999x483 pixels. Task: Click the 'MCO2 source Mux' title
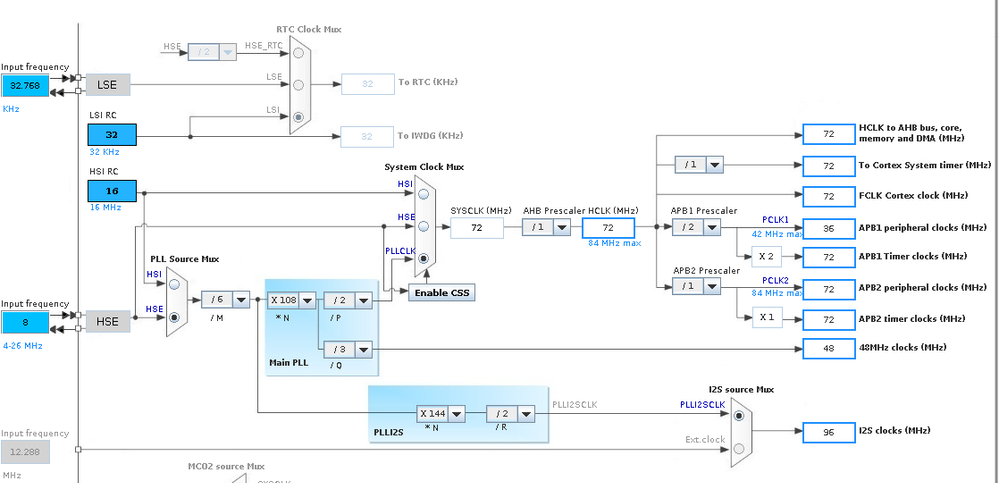point(226,466)
